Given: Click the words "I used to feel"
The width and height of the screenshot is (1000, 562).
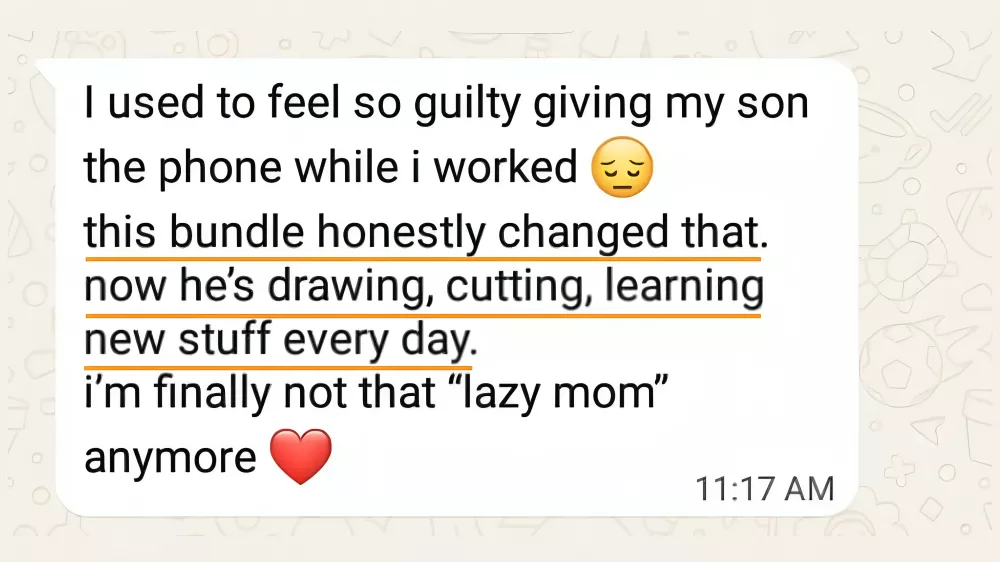Looking at the screenshot, I should point(201,104).
